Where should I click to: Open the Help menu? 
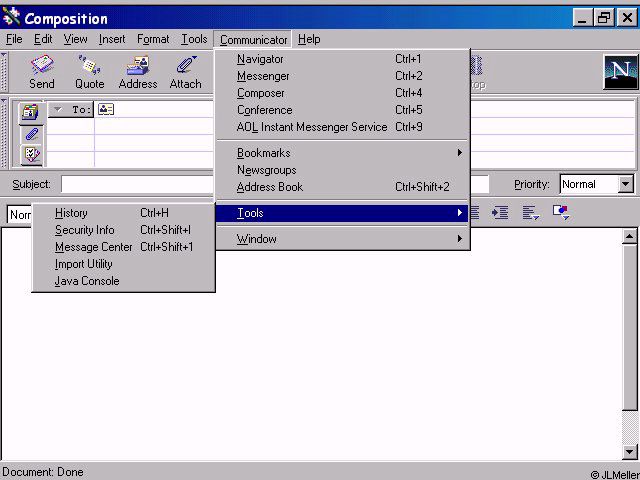point(309,39)
